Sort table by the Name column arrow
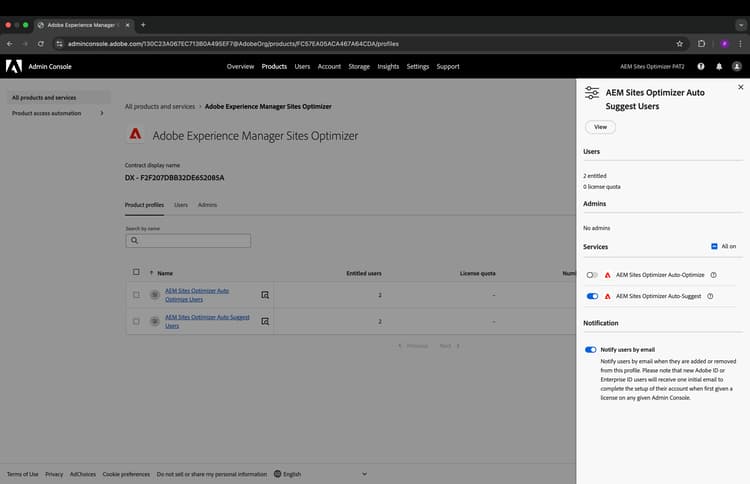The height and width of the screenshot is (484, 750). coord(152,273)
